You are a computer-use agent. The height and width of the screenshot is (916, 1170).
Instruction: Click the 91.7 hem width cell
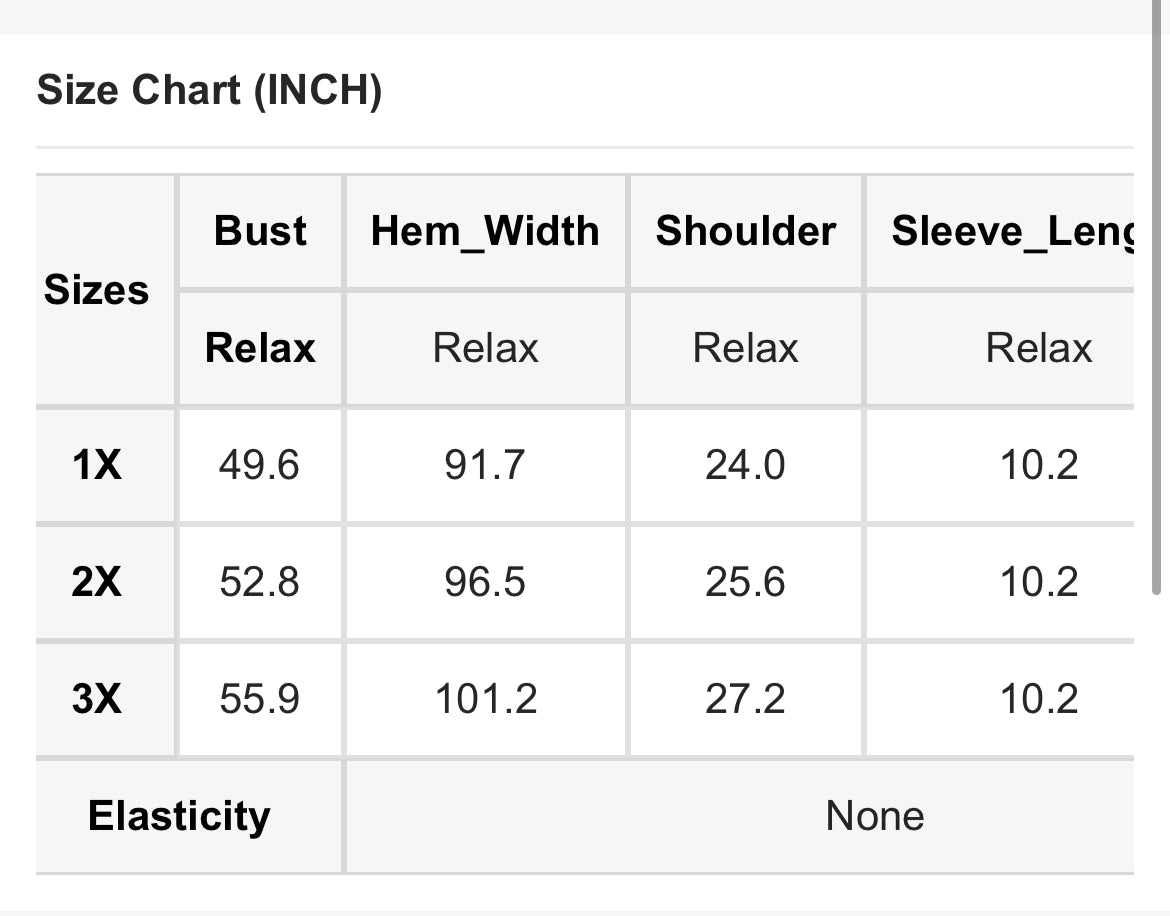click(485, 465)
